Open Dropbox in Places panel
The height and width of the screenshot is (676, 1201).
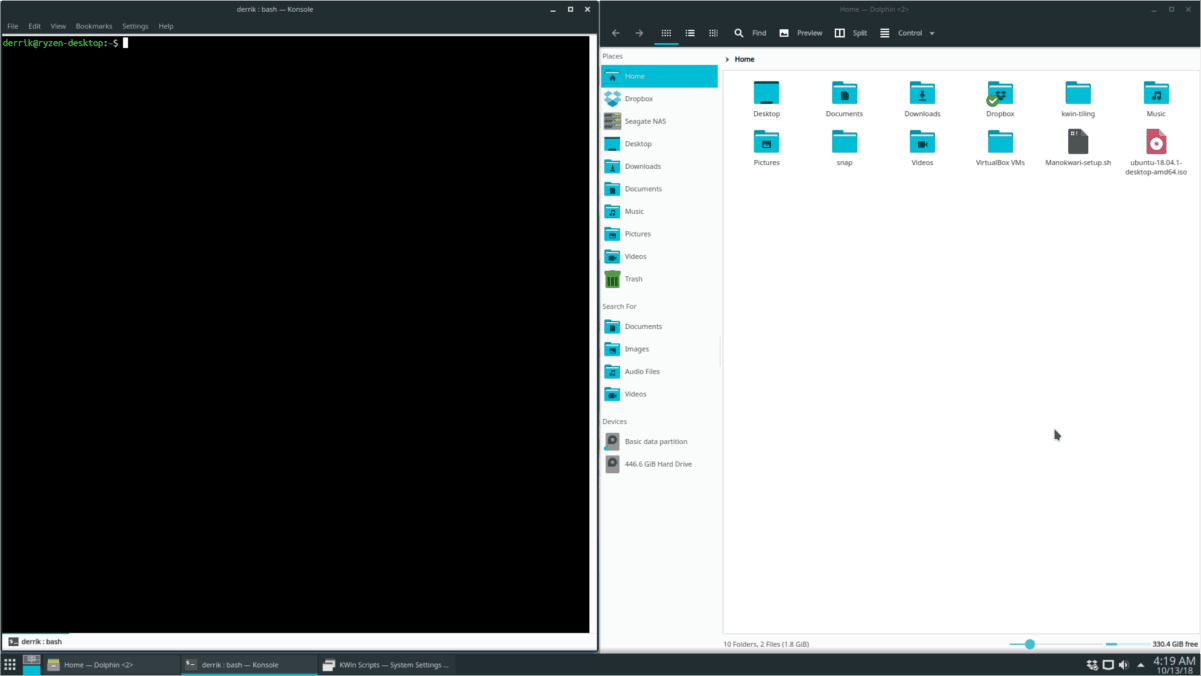(x=660, y=99)
